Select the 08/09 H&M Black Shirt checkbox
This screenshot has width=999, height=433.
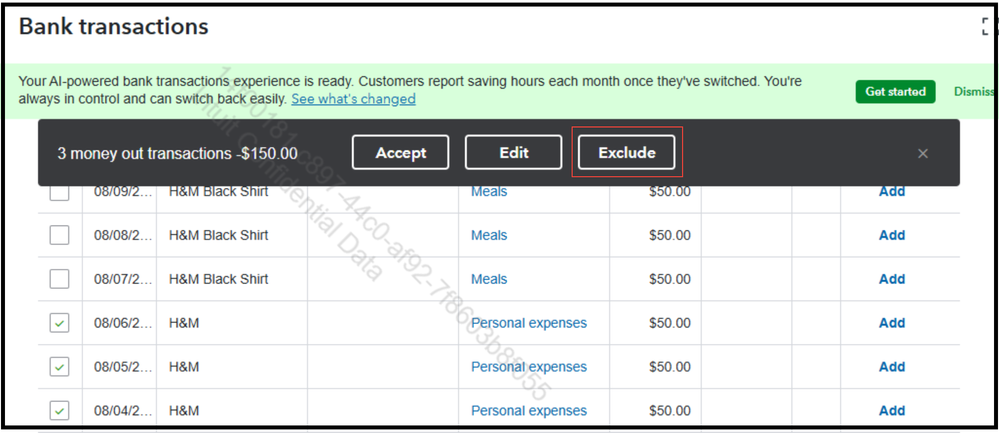[60, 192]
